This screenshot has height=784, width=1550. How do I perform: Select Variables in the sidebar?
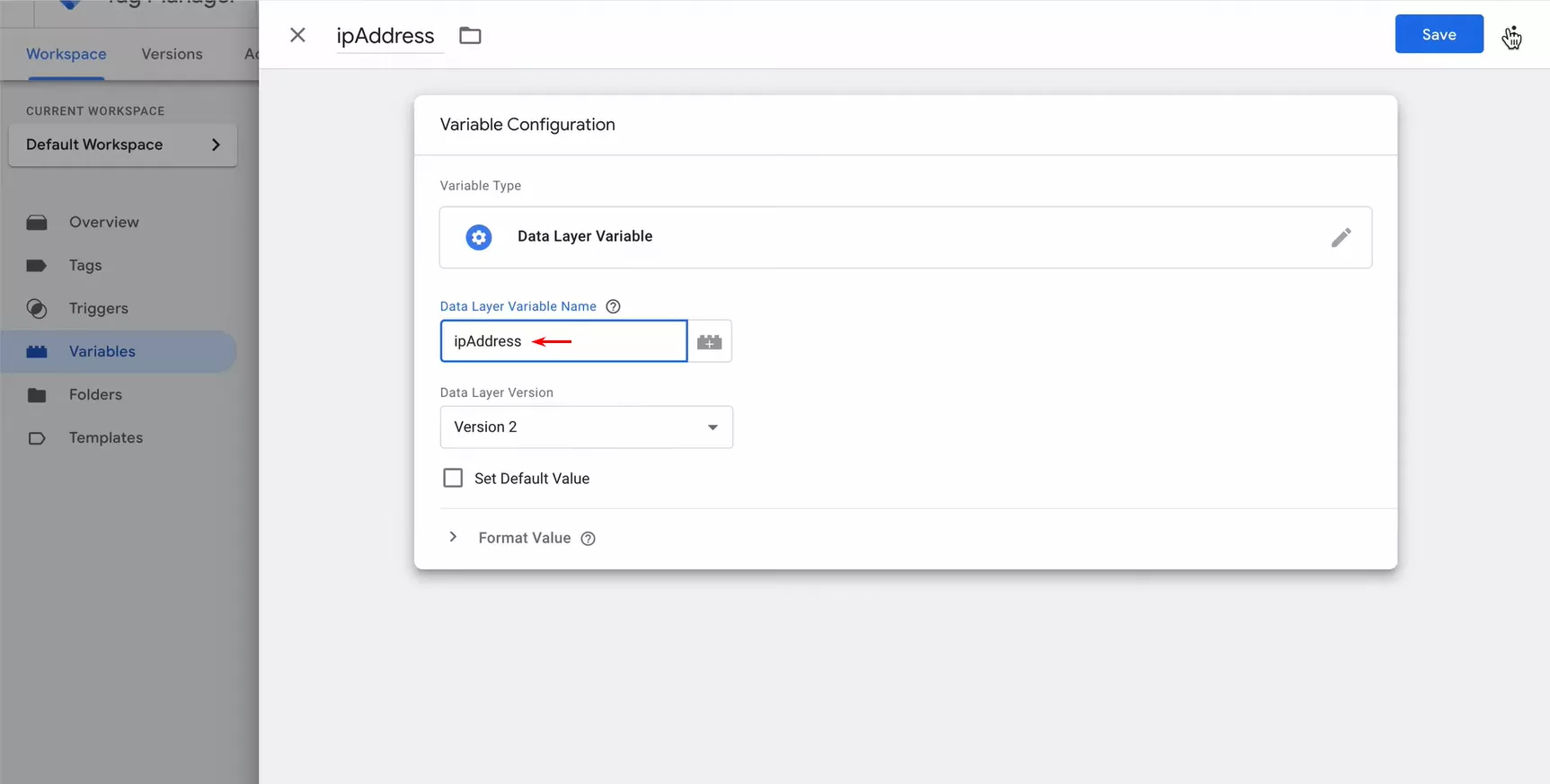119,352
